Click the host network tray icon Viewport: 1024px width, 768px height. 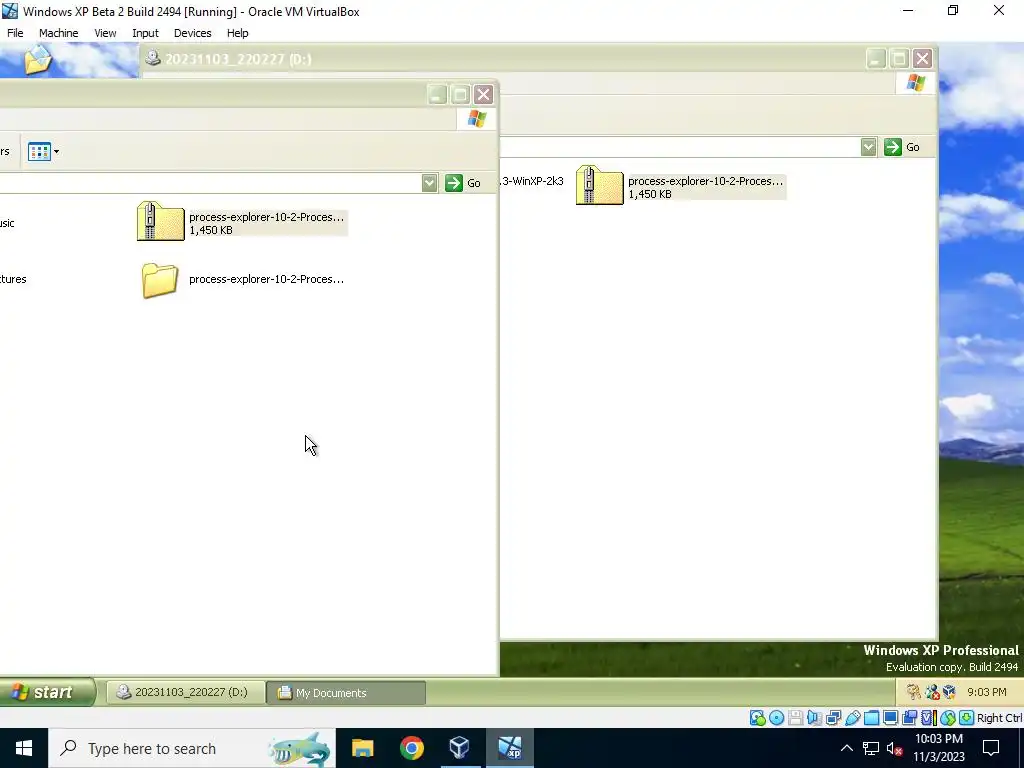coord(871,748)
